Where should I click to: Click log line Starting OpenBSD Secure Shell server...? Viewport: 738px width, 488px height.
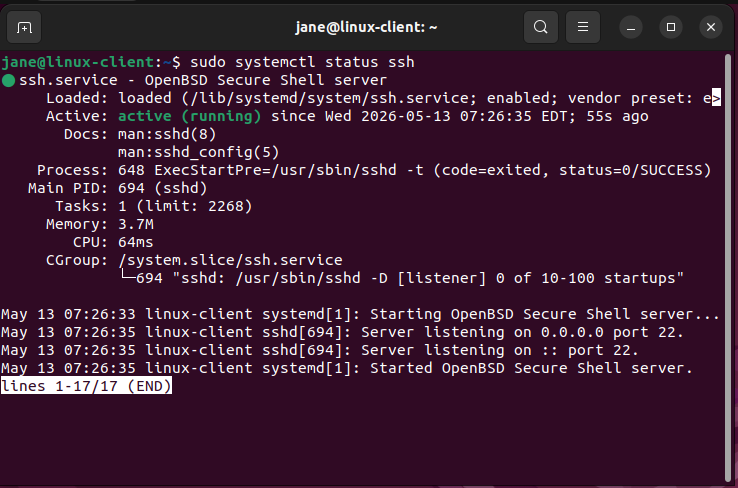click(x=360, y=314)
